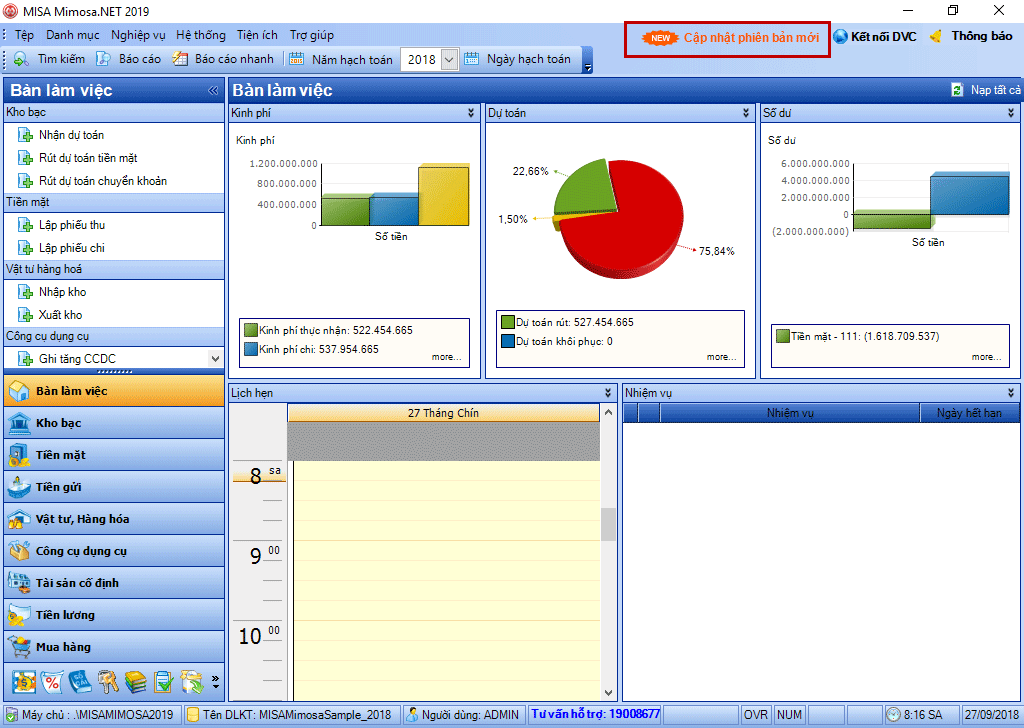Collapse the Số dư chart panel
The image size is (1024, 728).
click(x=1011, y=113)
